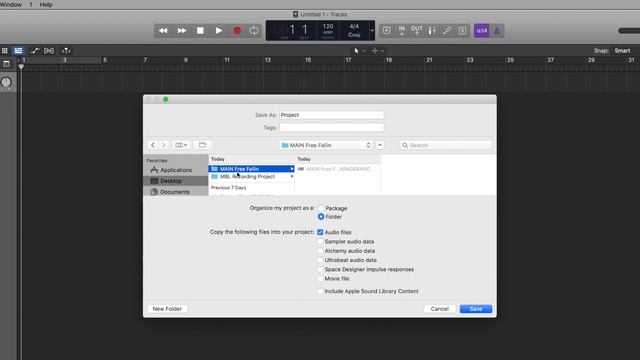The width and height of the screenshot is (640, 360).
Task: Click the group folder icon in dialog toolbar
Action: pos(202,145)
